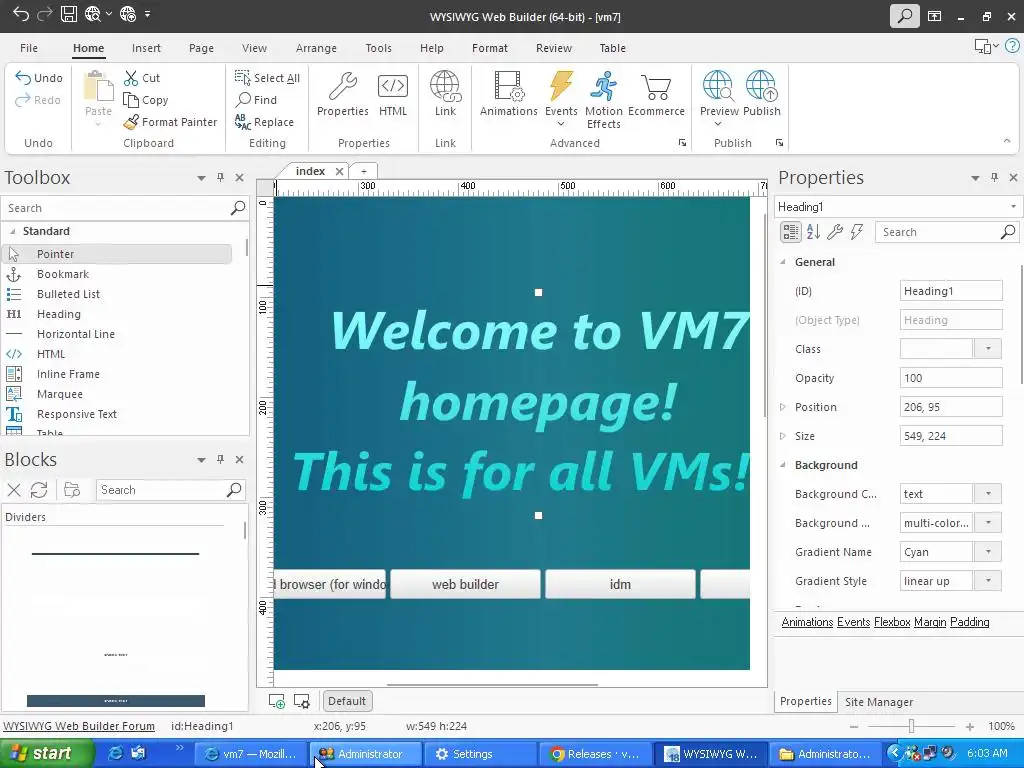Click Select All in Editing group

point(267,78)
